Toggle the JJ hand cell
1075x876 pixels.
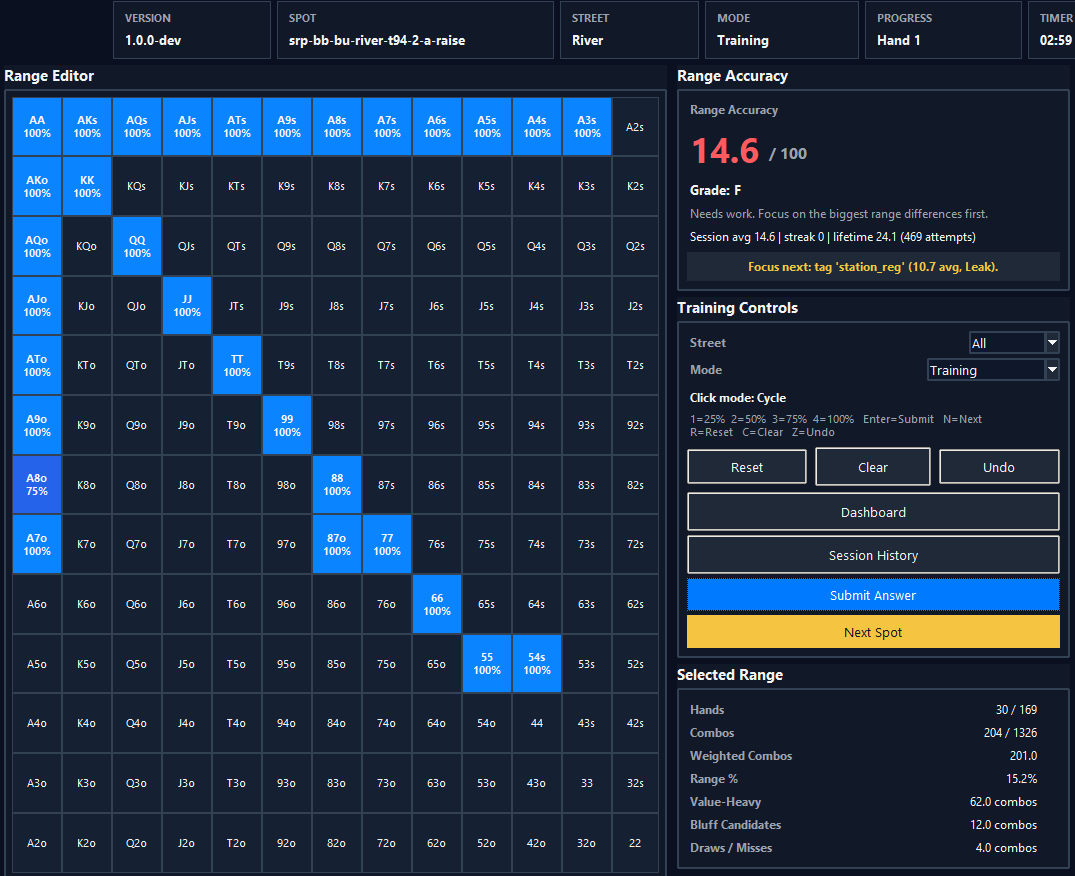tap(186, 306)
